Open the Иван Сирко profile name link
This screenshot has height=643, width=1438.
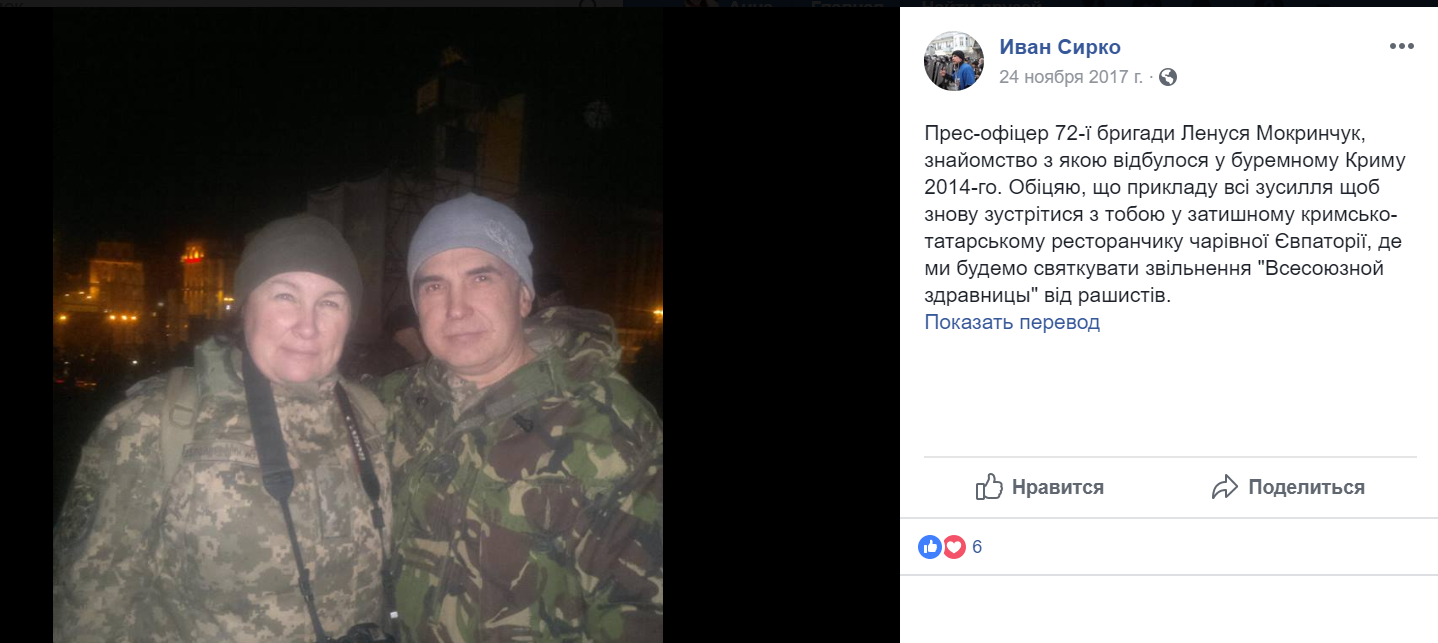coord(1060,47)
